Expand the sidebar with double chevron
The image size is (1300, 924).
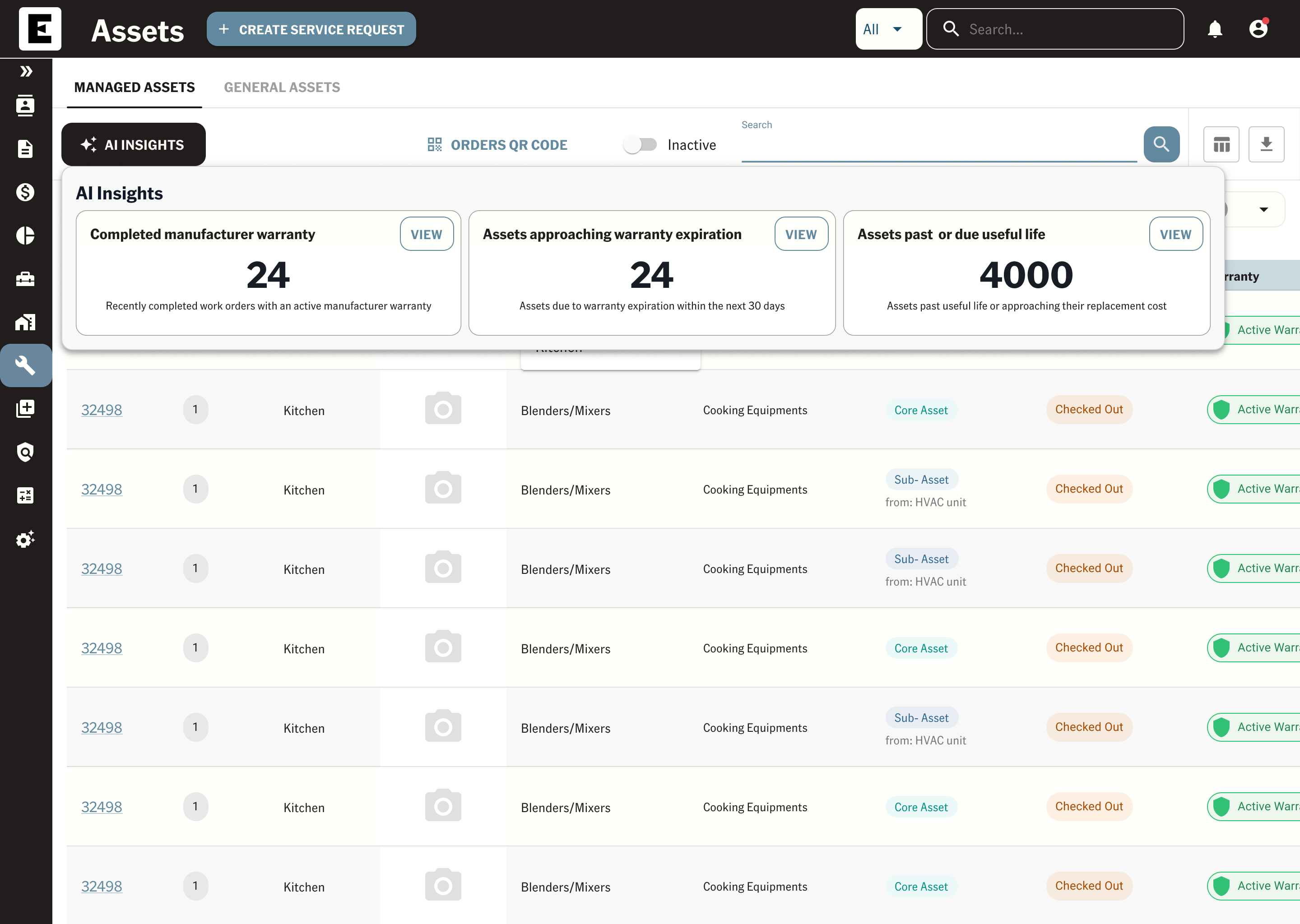coord(26,72)
